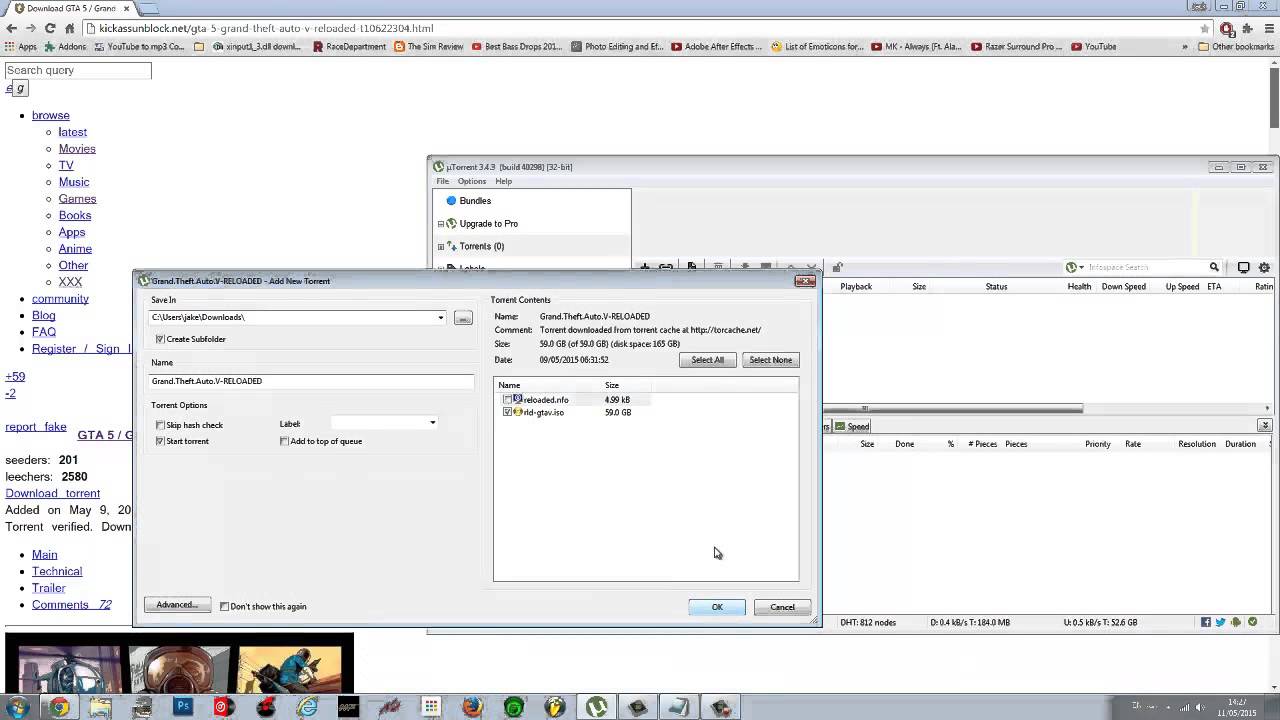Image resolution: width=1280 pixels, height=720 pixels.
Task: Click the Facebook icon in uTorrent status bar
Action: [1207, 622]
